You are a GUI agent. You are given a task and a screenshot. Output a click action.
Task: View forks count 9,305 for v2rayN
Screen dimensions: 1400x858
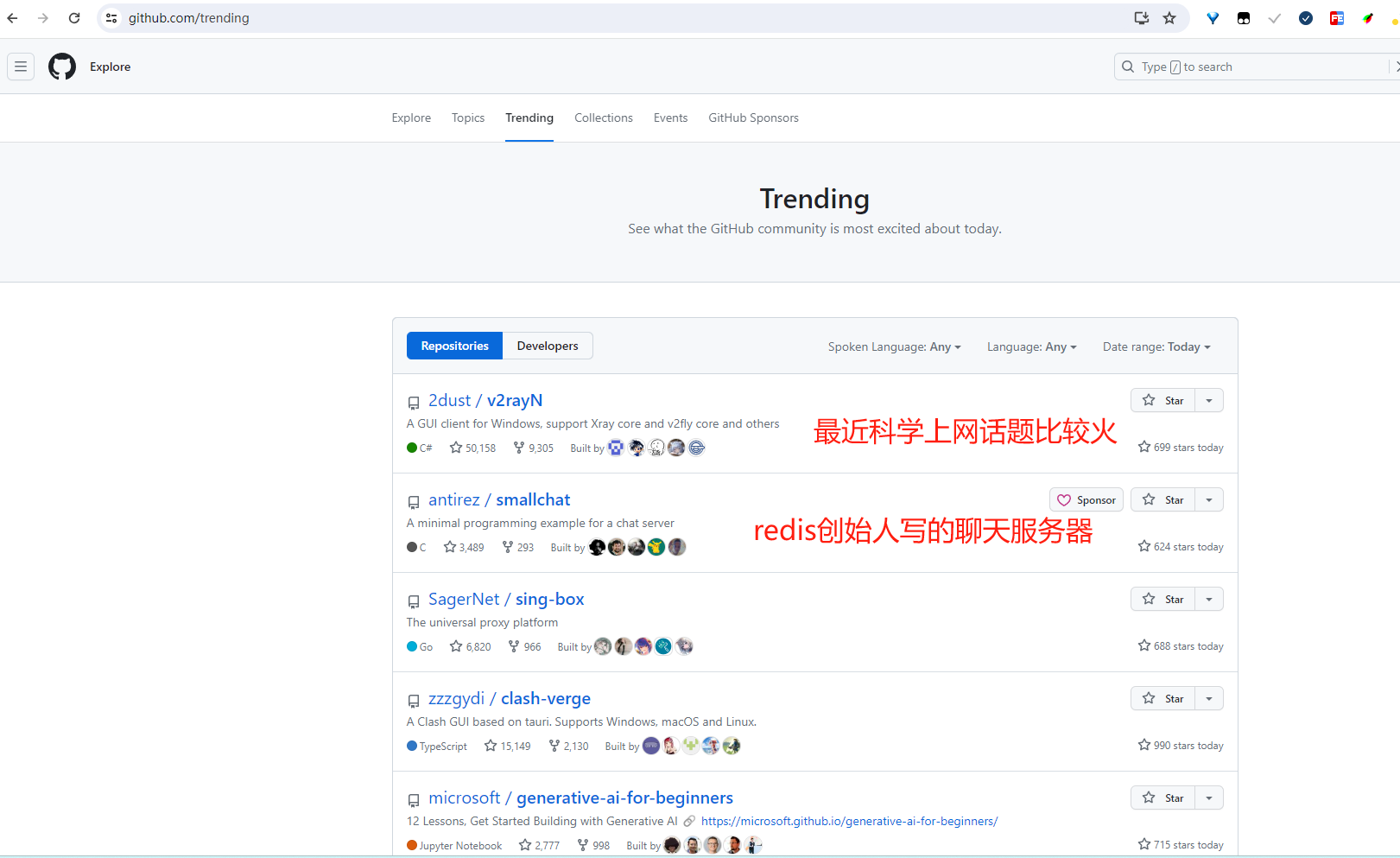click(x=533, y=448)
